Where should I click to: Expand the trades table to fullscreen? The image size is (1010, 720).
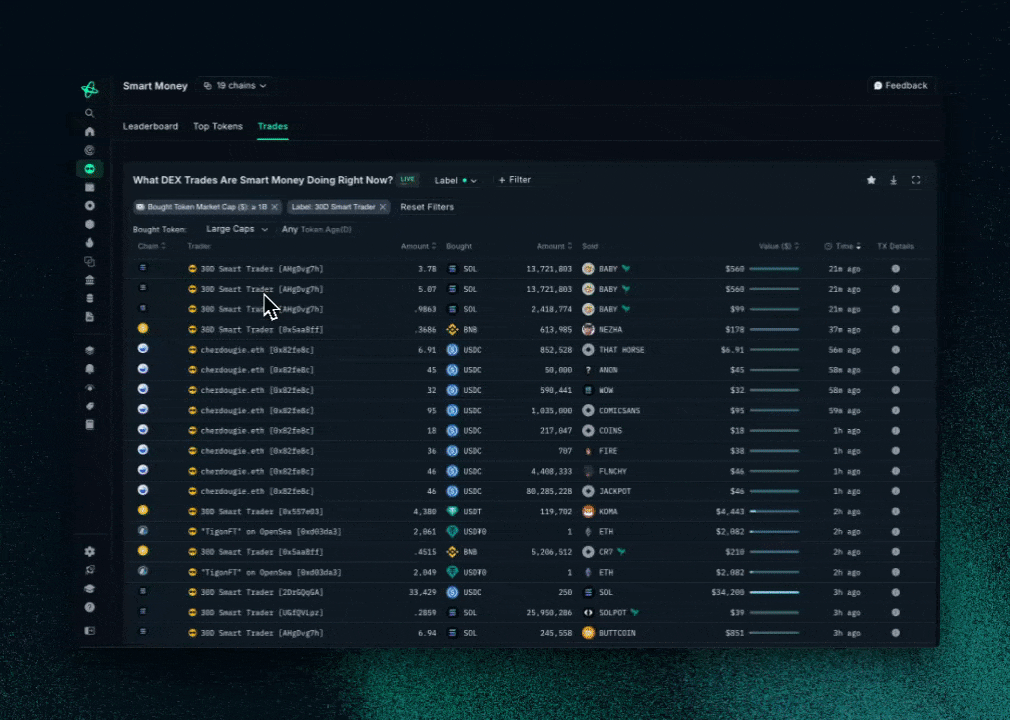pyautogui.click(x=916, y=180)
